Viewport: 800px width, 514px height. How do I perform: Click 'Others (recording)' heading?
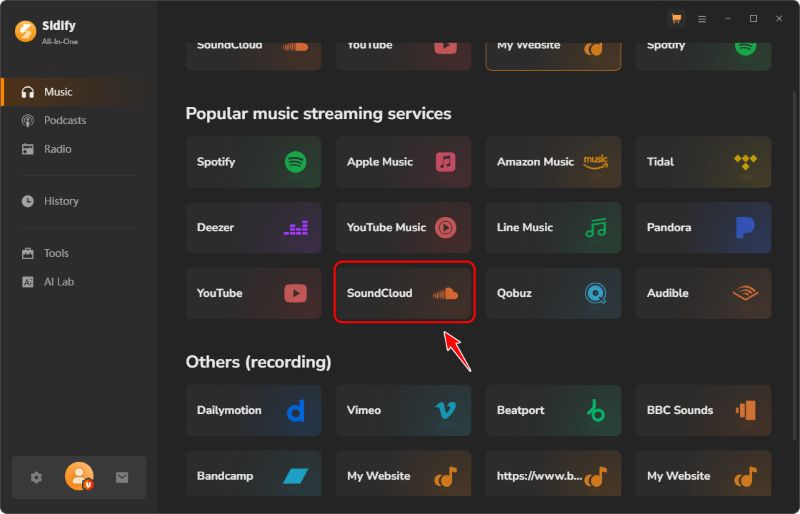[258, 362]
